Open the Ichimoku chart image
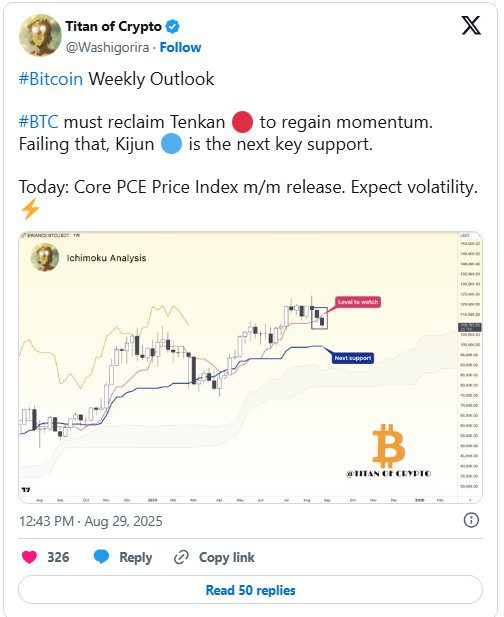504x617 pixels. (x=250, y=367)
